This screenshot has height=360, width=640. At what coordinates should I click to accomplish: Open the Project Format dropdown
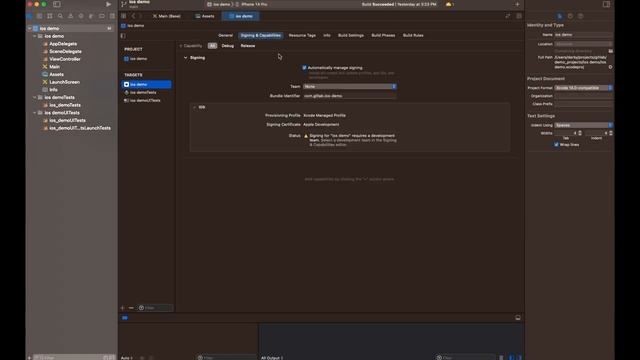pyautogui.click(x=583, y=88)
